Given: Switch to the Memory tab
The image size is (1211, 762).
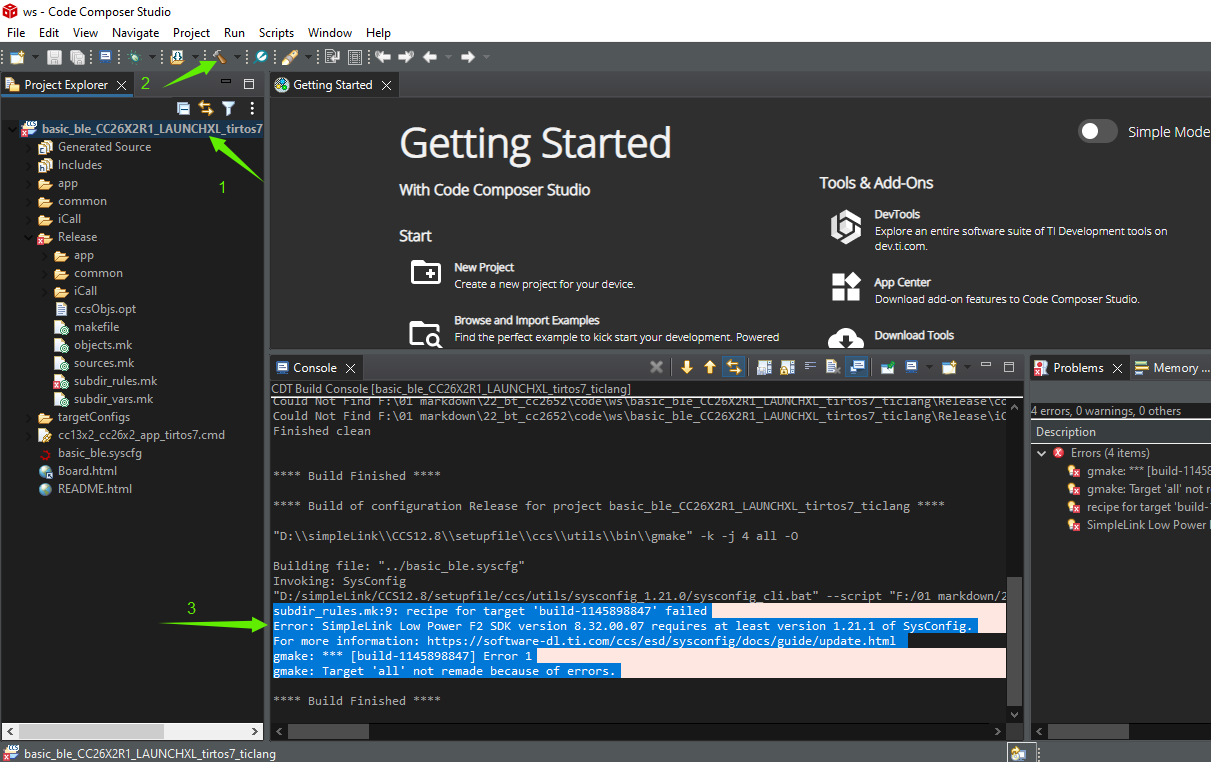Looking at the screenshot, I should click(1170, 368).
